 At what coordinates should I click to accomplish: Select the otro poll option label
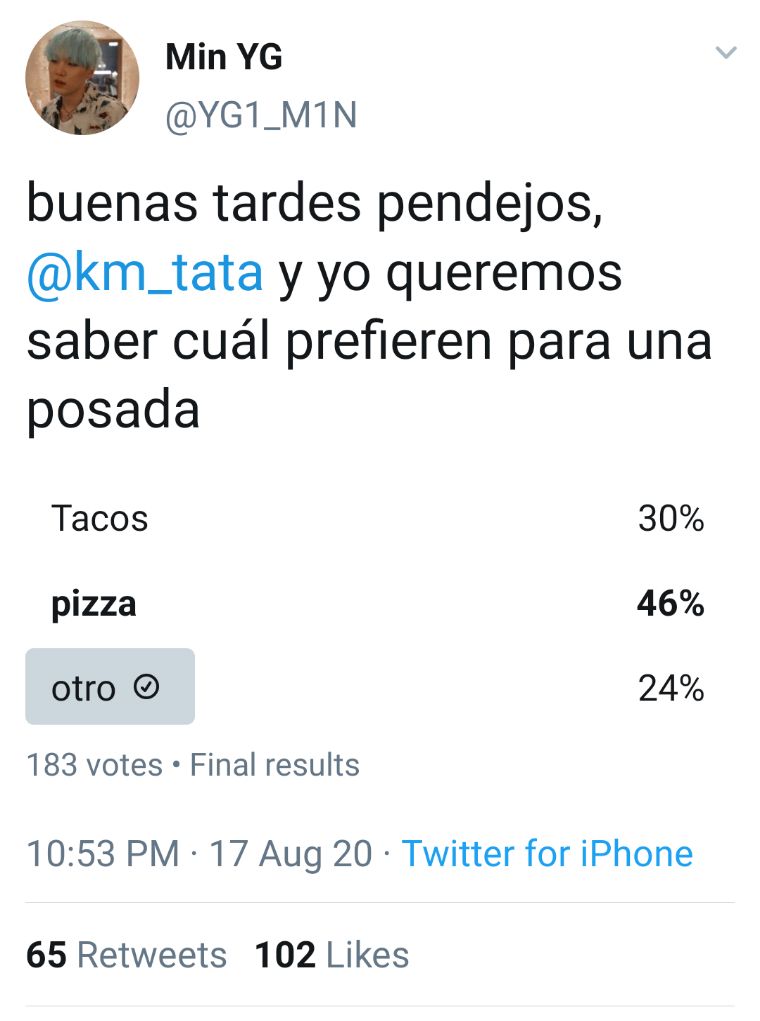[83, 688]
